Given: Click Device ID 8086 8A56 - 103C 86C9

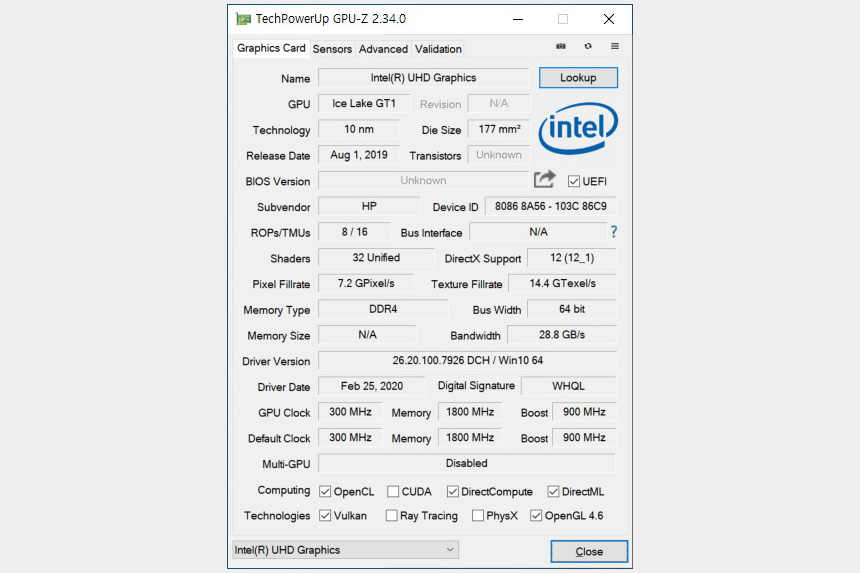Looking at the screenshot, I should point(551,207).
